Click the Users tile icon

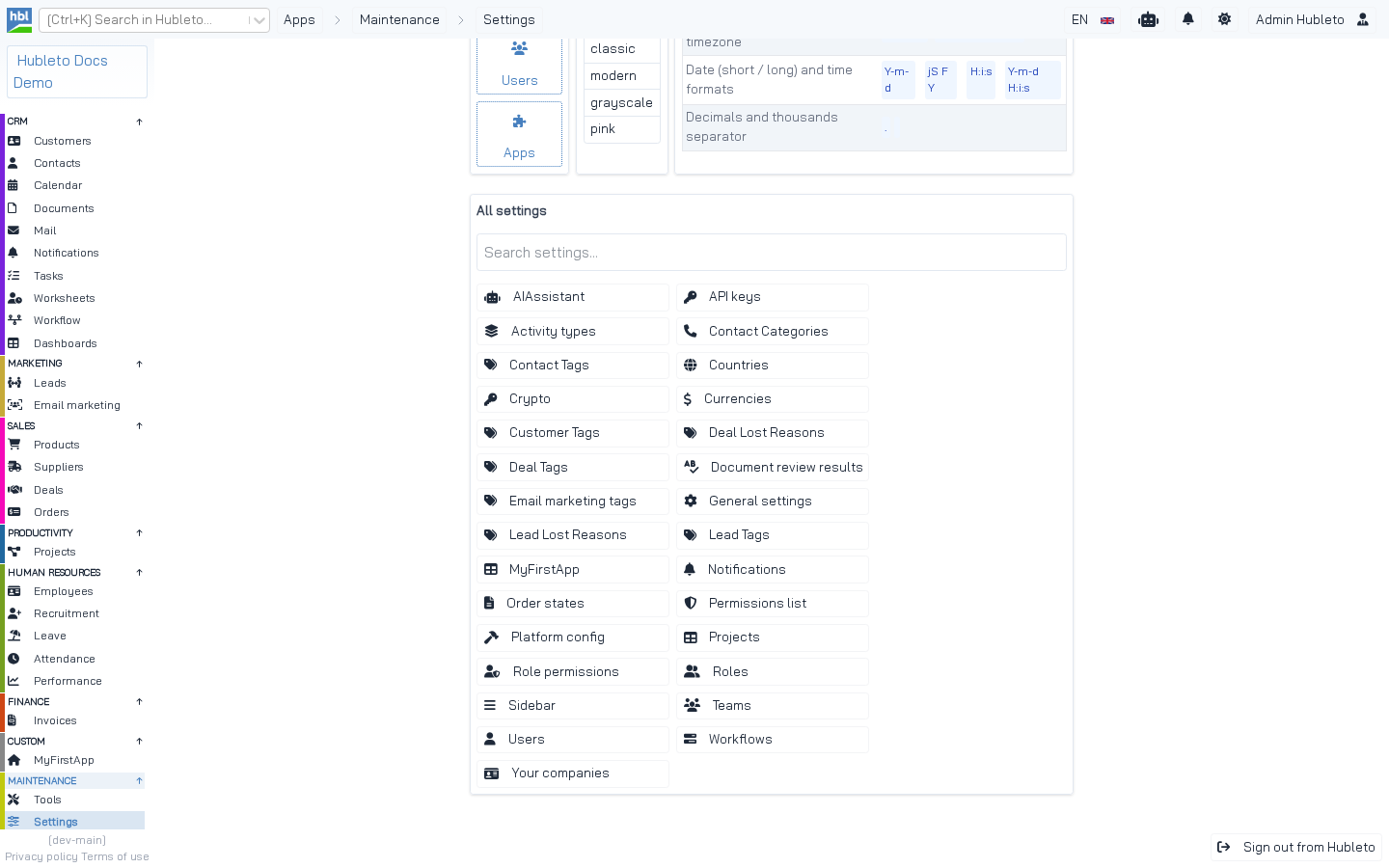519,48
